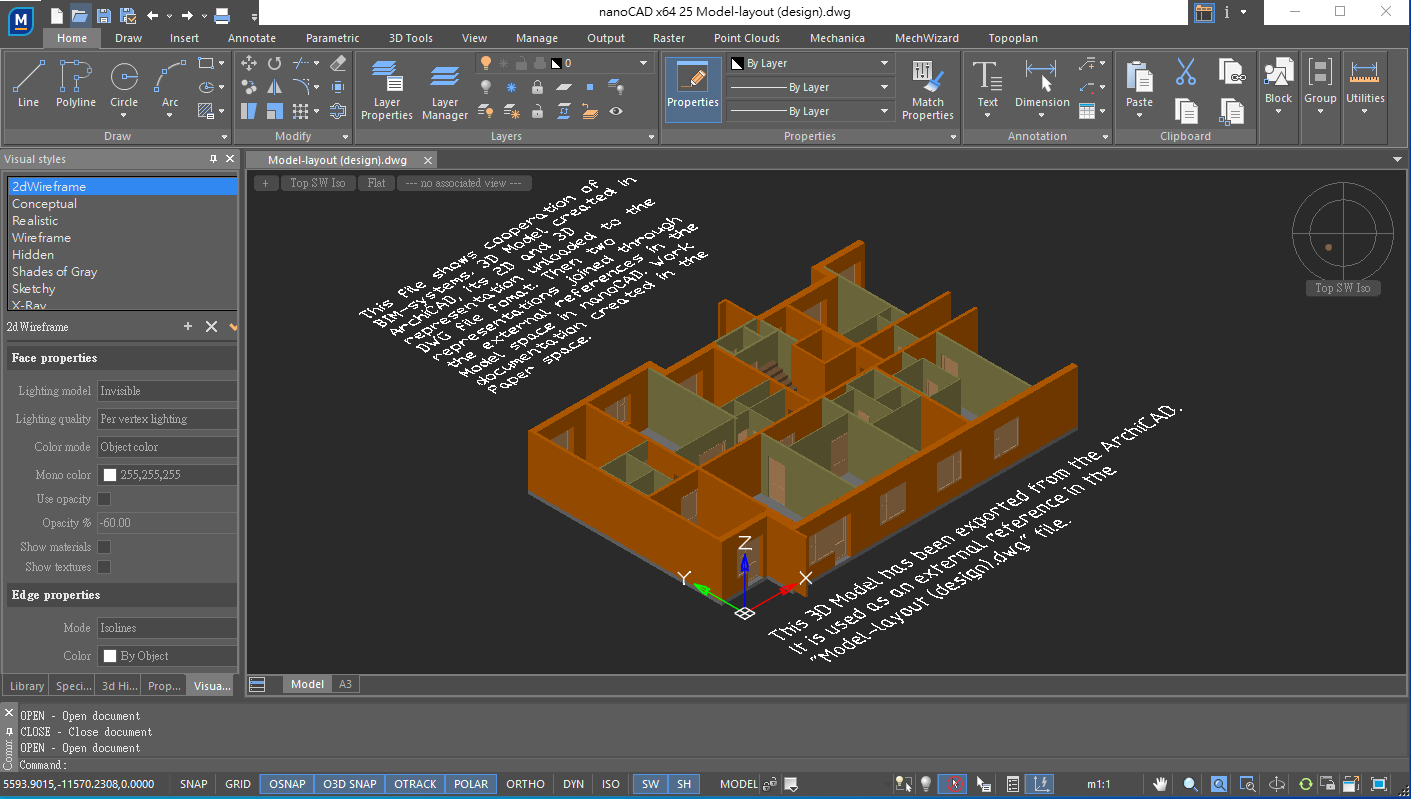Click the Save icon in quick access toolbar
Image resolution: width=1411 pixels, height=799 pixels.
[104, 14]
